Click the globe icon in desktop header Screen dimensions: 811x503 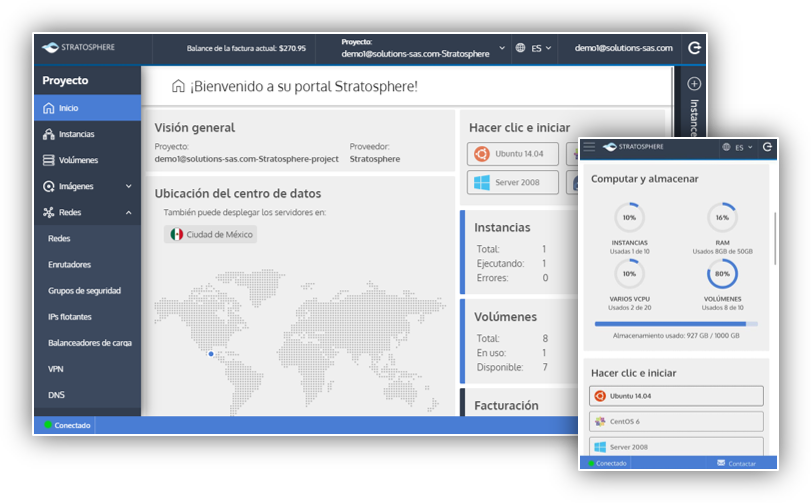coord(520,48)
